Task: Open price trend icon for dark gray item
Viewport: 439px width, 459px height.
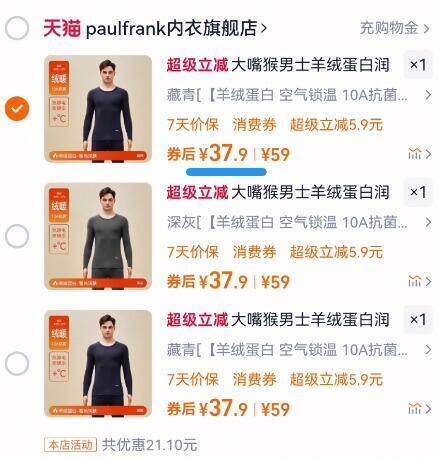Action: [x=420, y=281]
